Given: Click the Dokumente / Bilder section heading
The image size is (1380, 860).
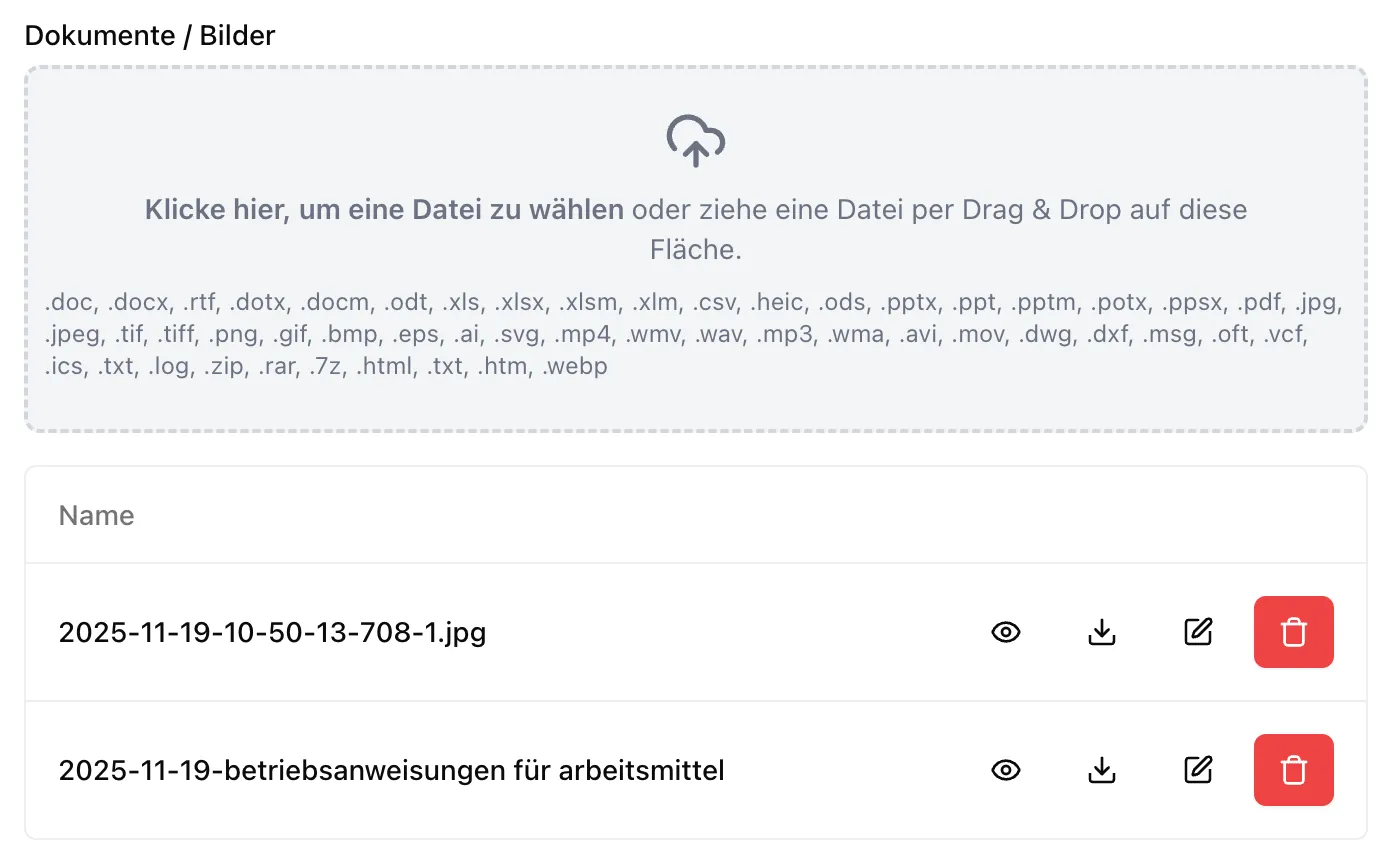Looking at the screenshot, I should click(150, 35).
